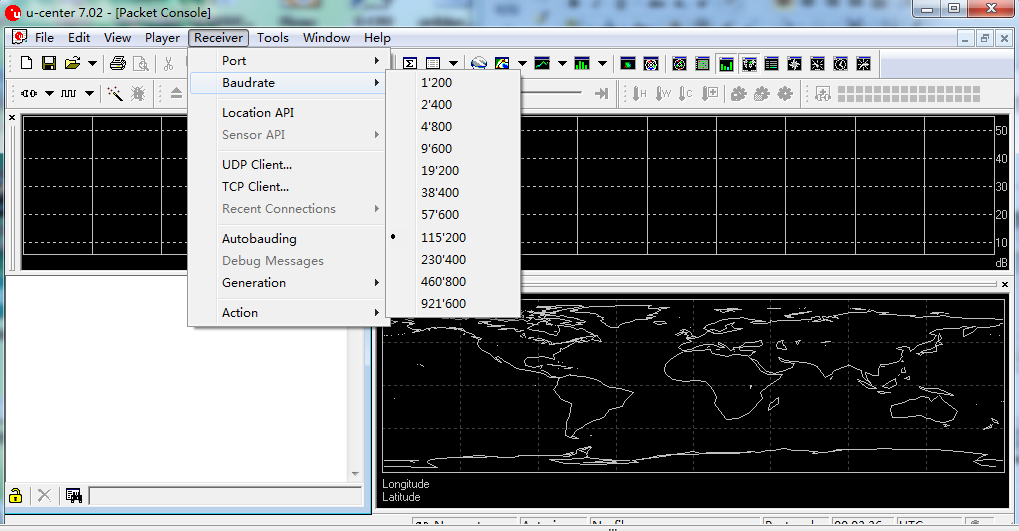
Task: Launch the Google Earth globe icon
Action: [x=479, y=63]
